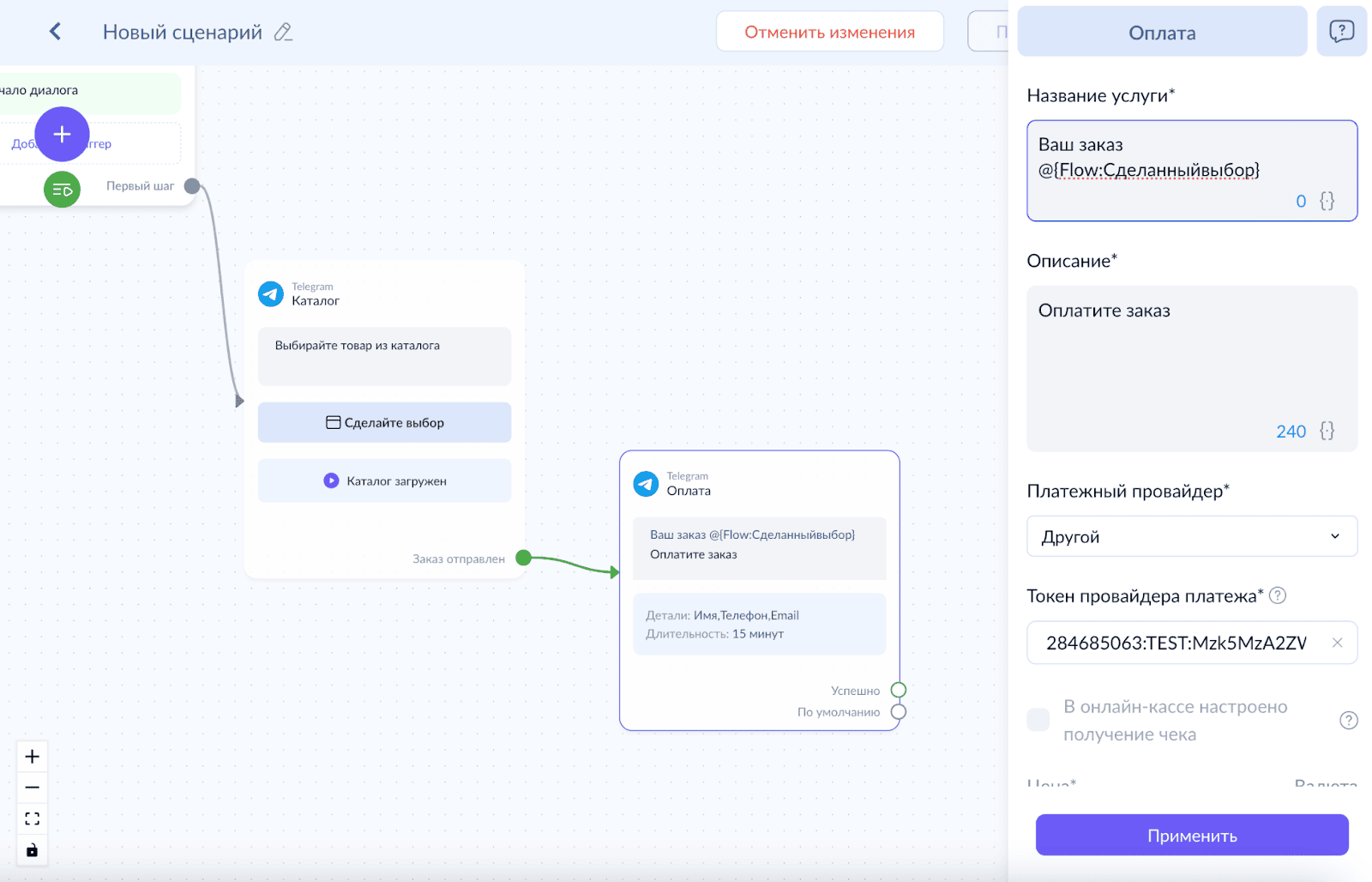Open help chat icon beside Оплата header
This screenshot has height=882, width=1372.
[x=1341, y=32]
